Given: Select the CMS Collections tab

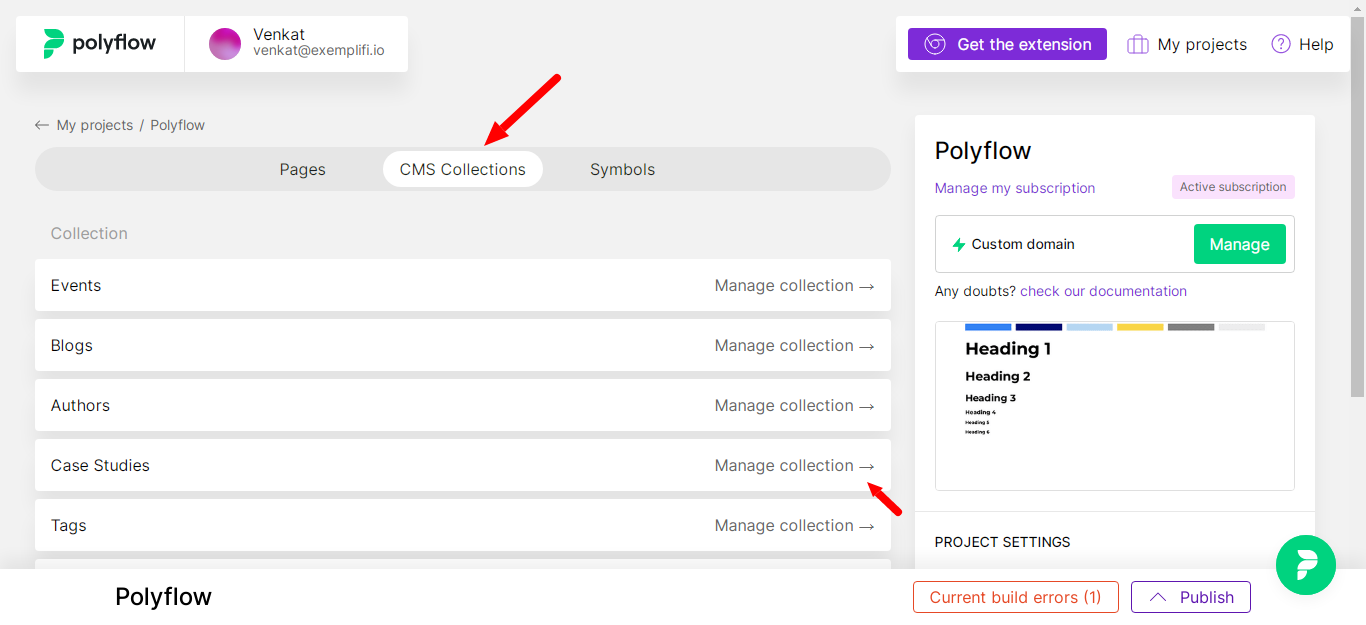Looking at the screenshot, I should 463,169.
